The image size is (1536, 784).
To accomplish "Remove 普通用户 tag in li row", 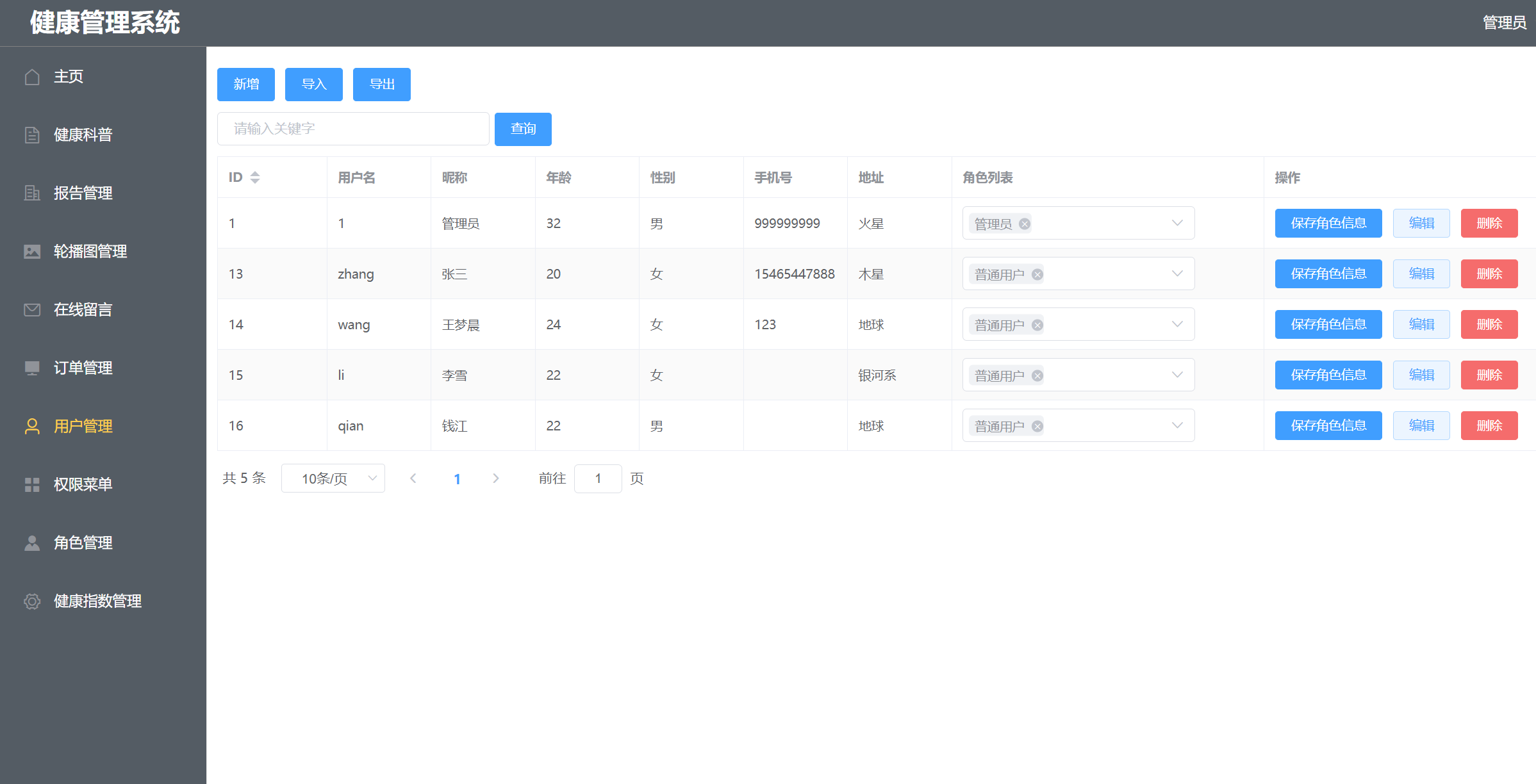I will [x=1037, y=375].
